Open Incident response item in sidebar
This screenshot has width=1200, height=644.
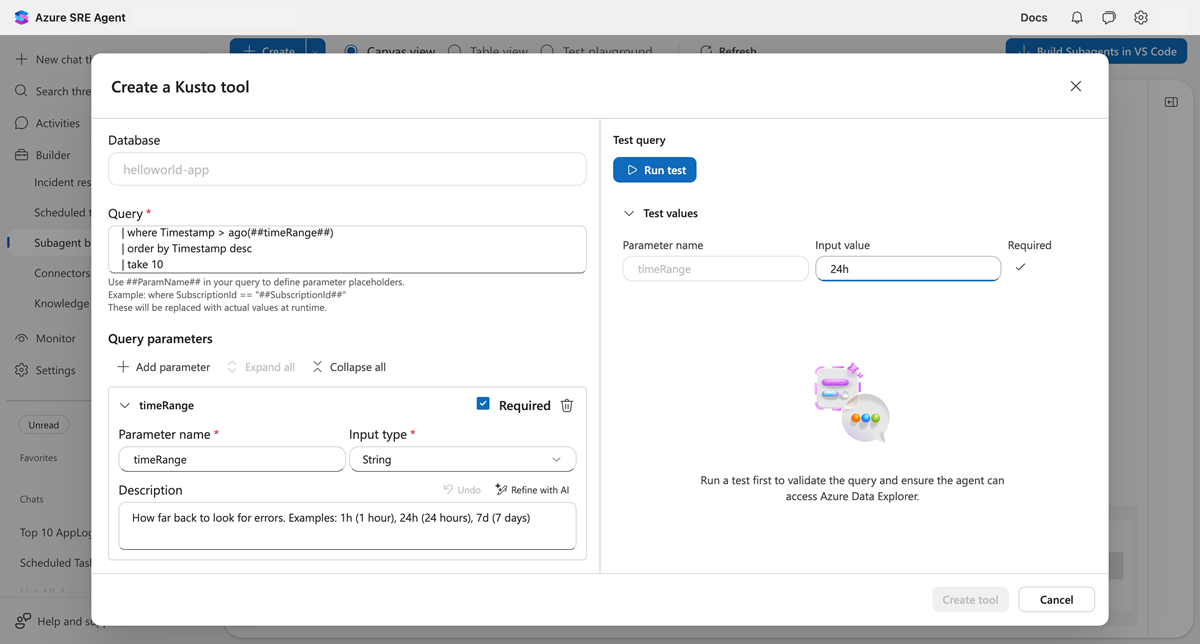[x=62, y=183]
